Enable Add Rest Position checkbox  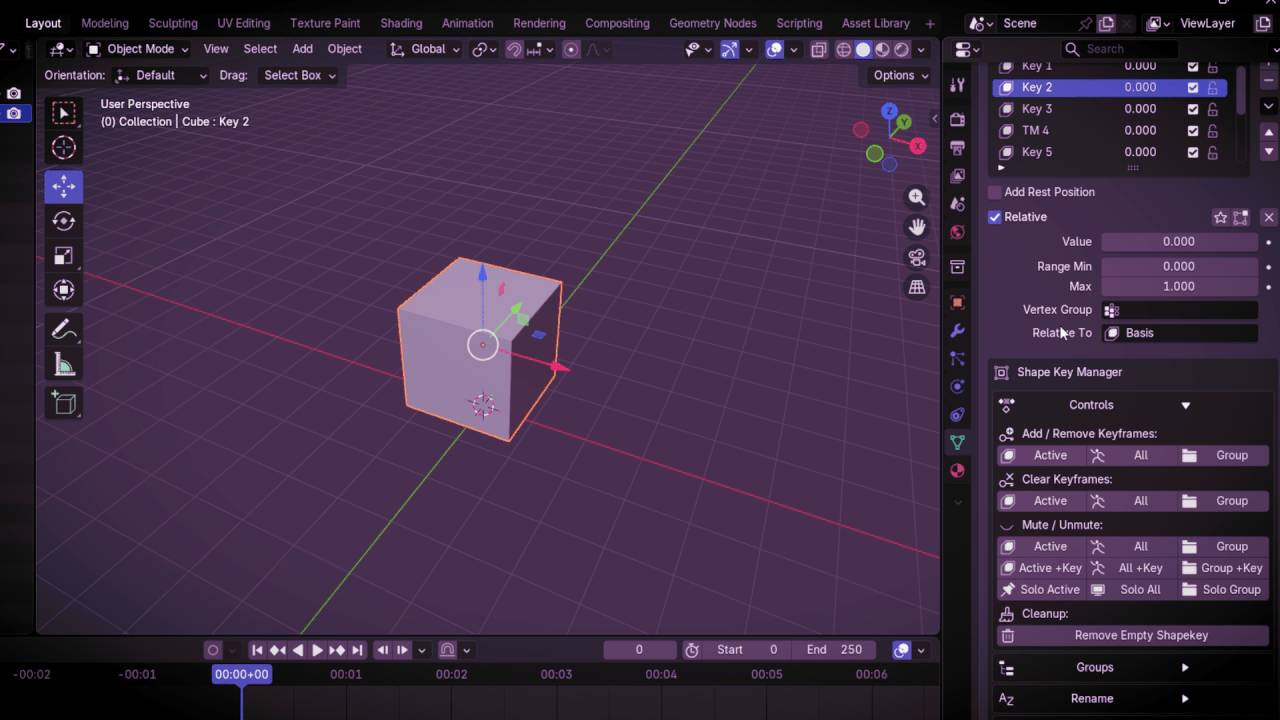pos(995,192)
